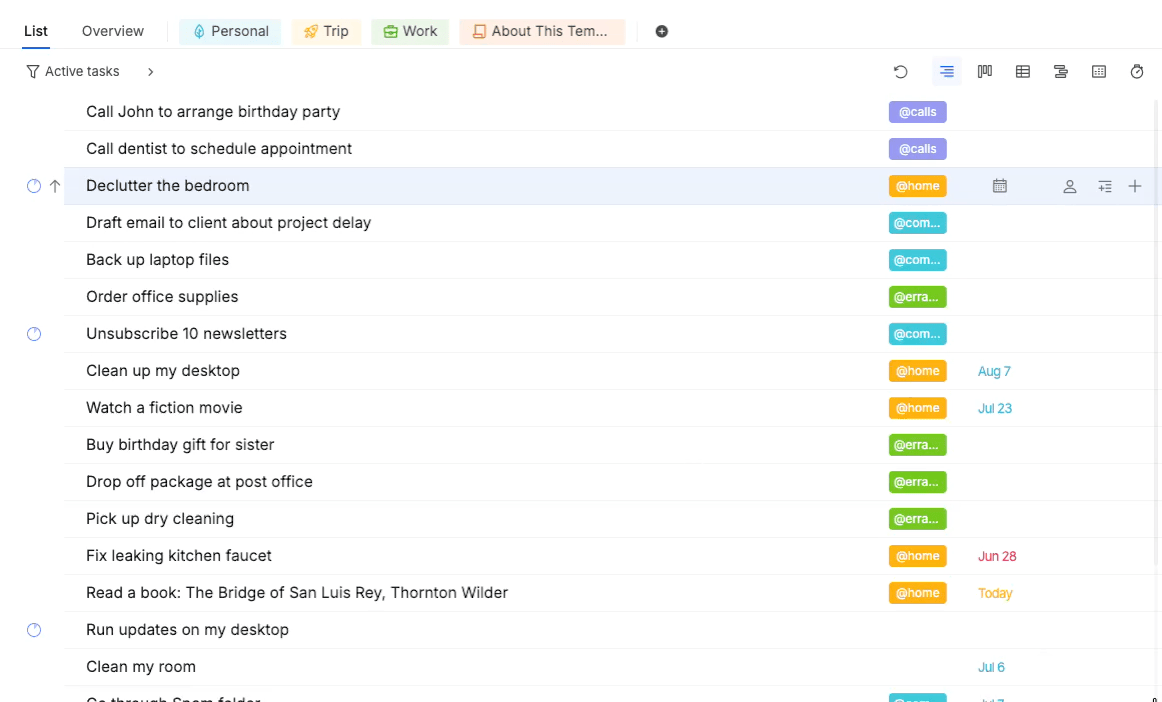Click status circle for Unsubscribe 10 newsletters
Image resolution: width=1162 pixels, height=702 pixels.
point(34,334)
